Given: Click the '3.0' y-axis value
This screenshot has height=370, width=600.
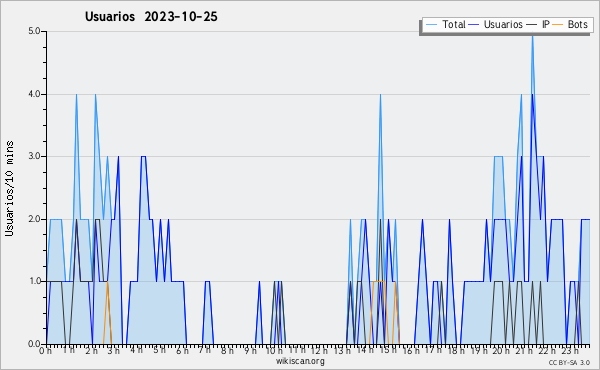Looking at the screenshot, I should 34,156.
